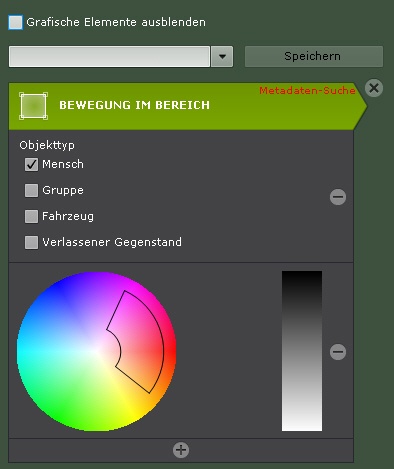
Task: Remove the color filter with minus icon
Action: click(338, 352)
